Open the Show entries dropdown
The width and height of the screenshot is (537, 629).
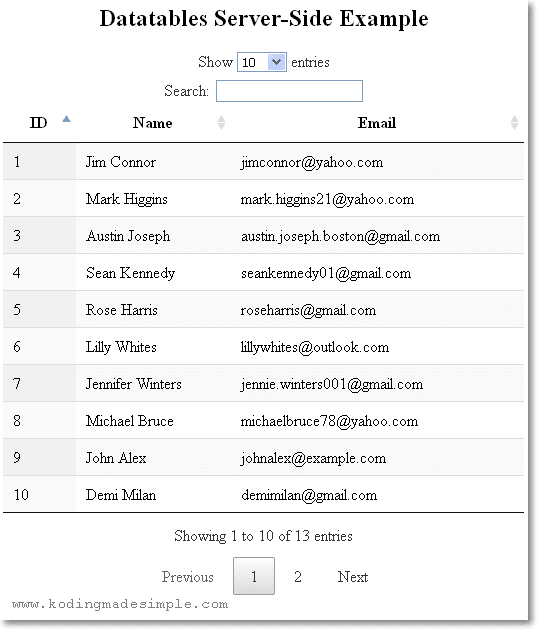[x=261, y=62]
